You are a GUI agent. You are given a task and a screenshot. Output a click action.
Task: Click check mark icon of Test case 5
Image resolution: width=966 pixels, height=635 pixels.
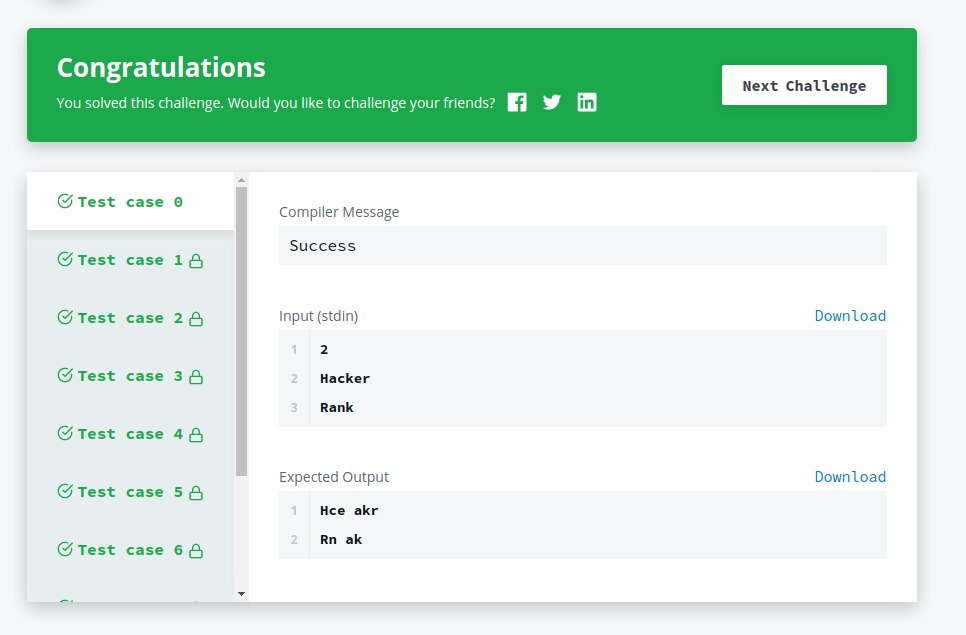tap(65, 490)
